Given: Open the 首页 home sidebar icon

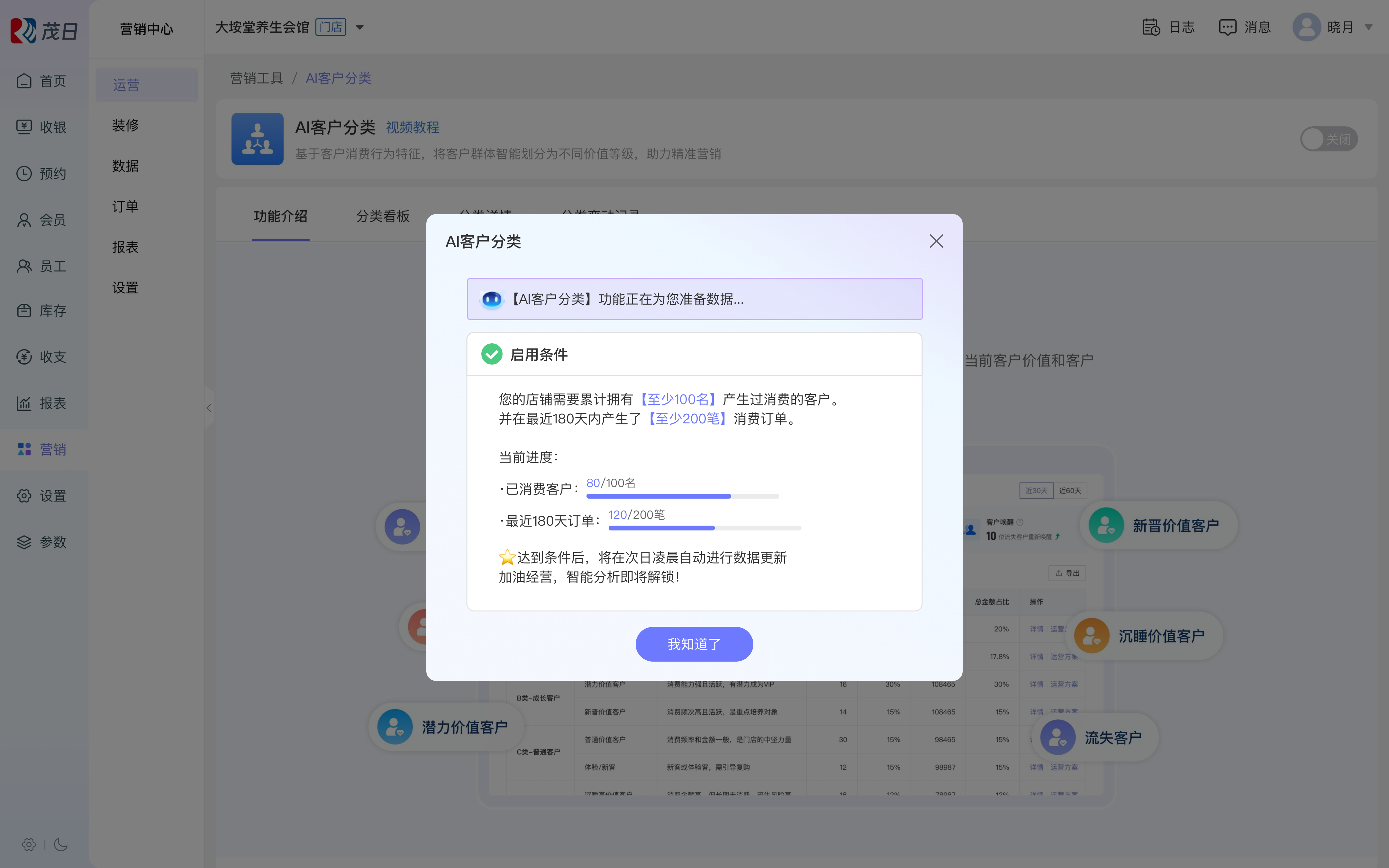Looking at the screenshot, I should [x=24, y=81].
